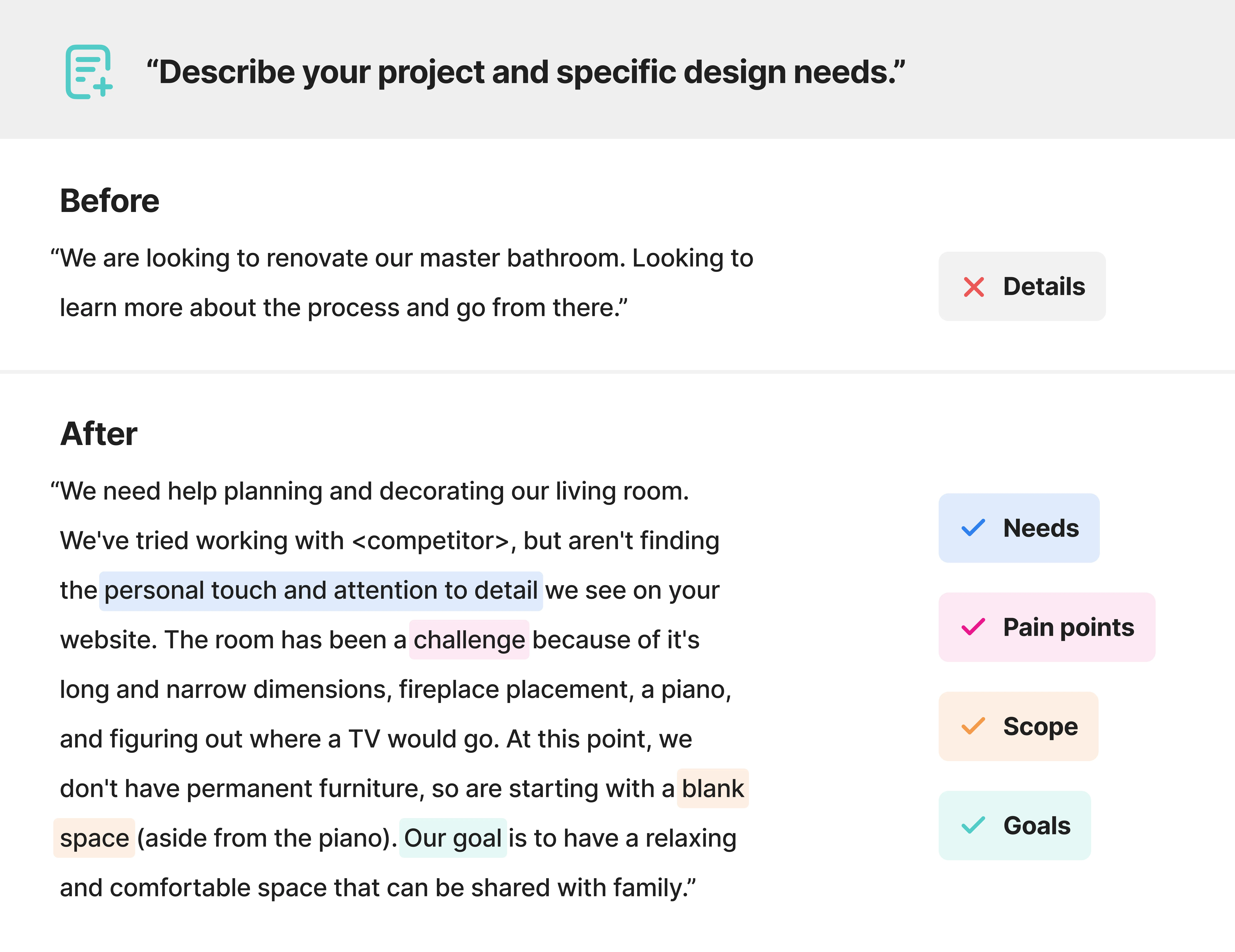Click the red X beside Details

(974, 287)
